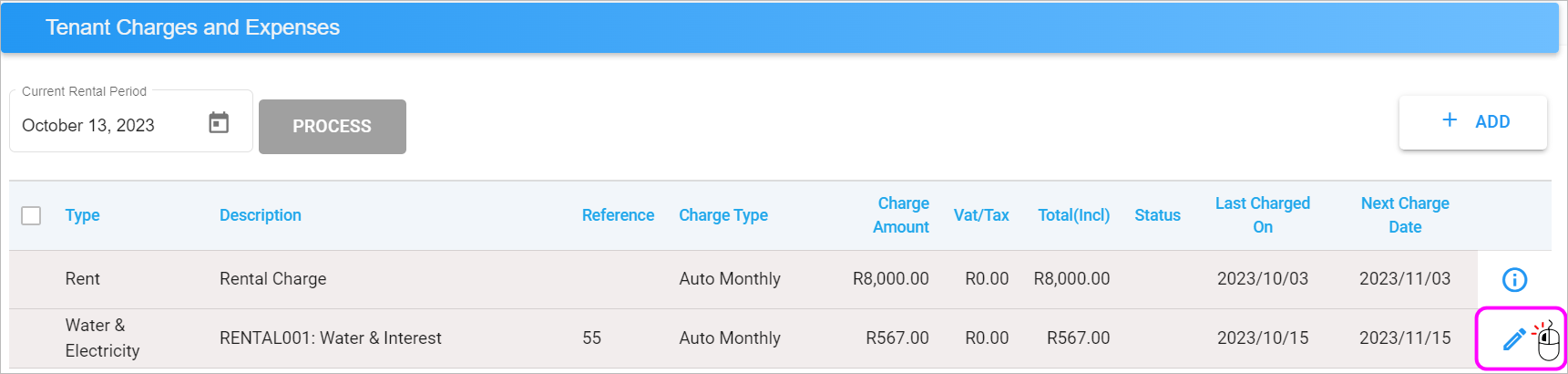Click the ADD button label
Screen dimensions: 1568x374
(1492, 121)
